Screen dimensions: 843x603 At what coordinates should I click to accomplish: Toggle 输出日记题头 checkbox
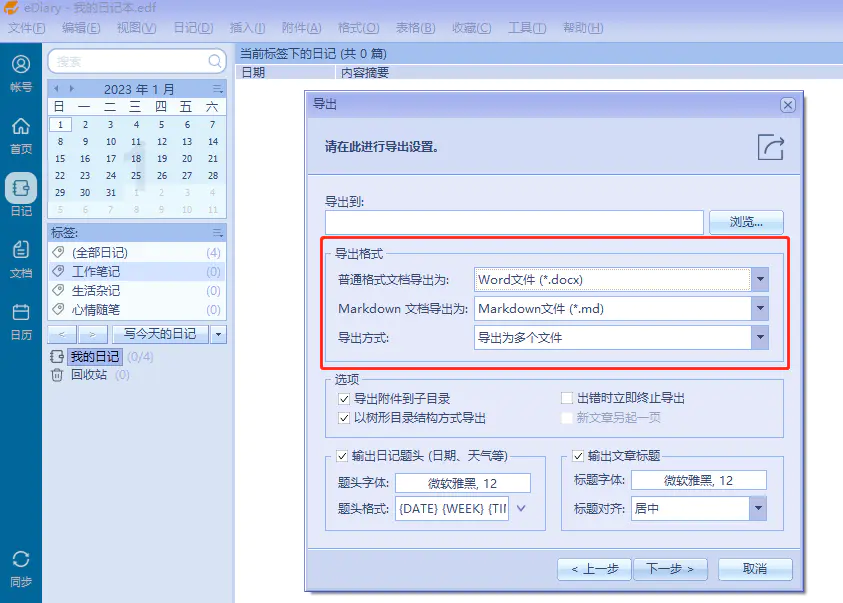(x=342, y=456)
